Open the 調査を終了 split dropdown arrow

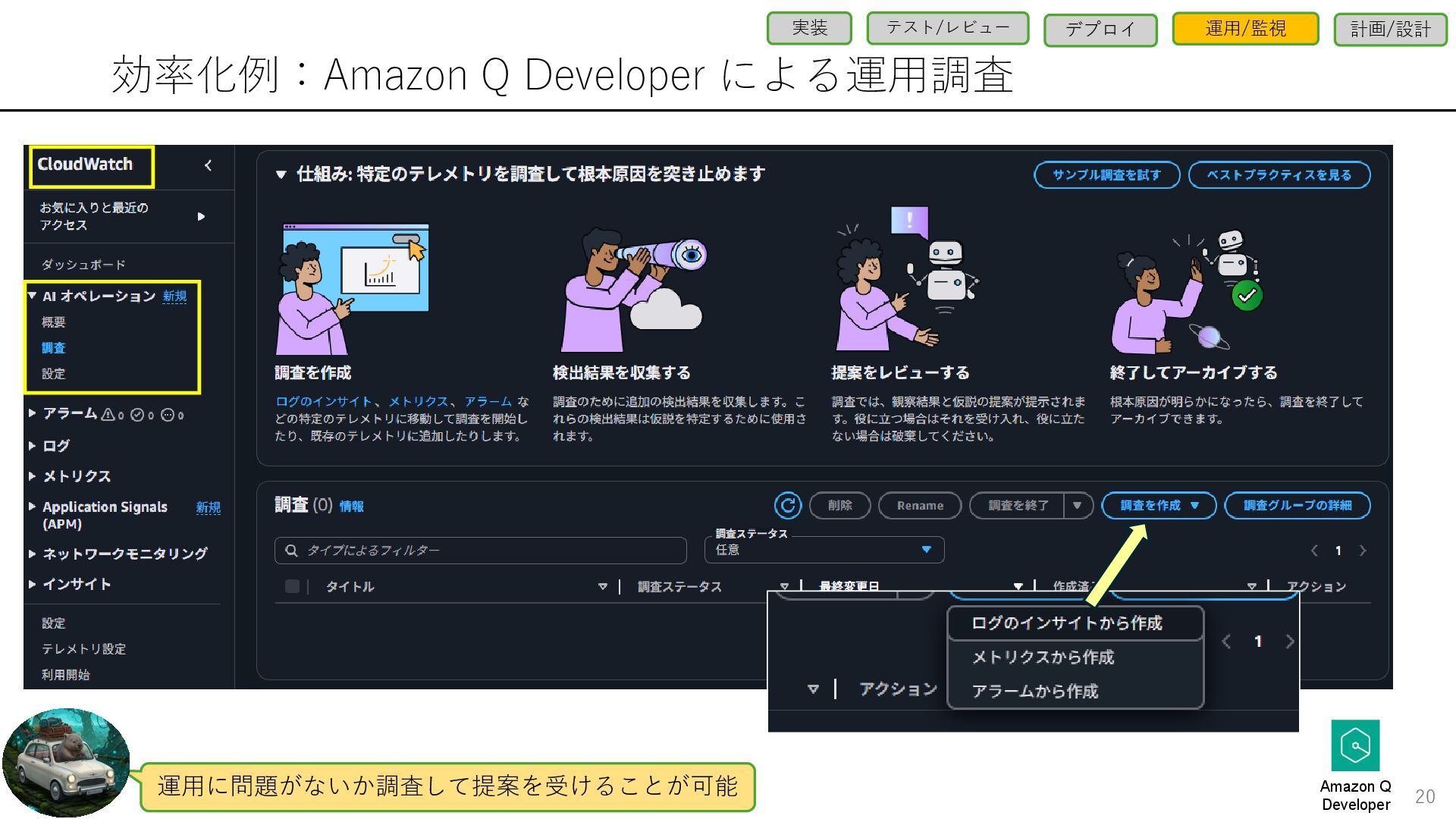tap(1078, 505)
